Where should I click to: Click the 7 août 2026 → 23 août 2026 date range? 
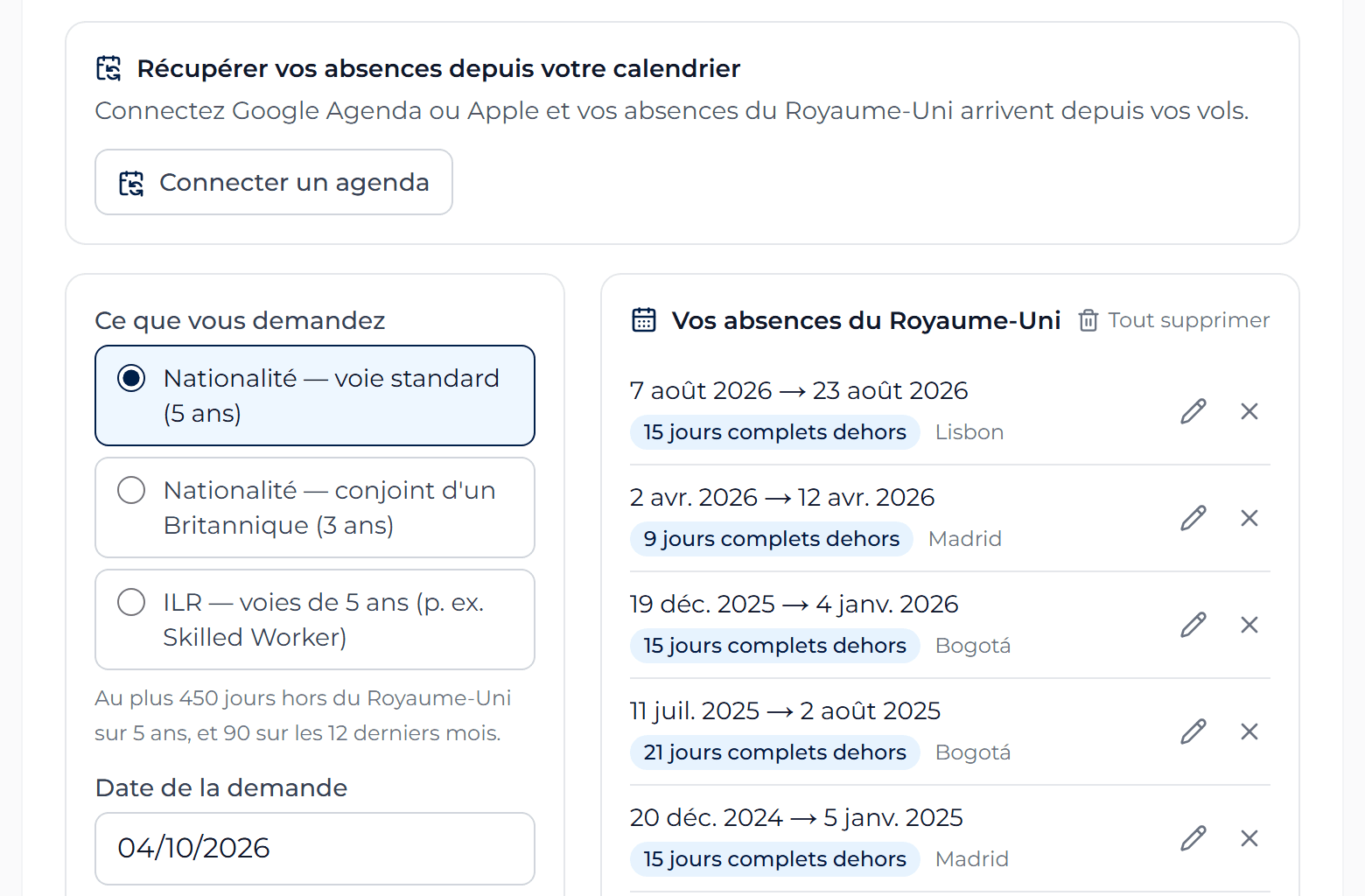[x=799, y=390]
